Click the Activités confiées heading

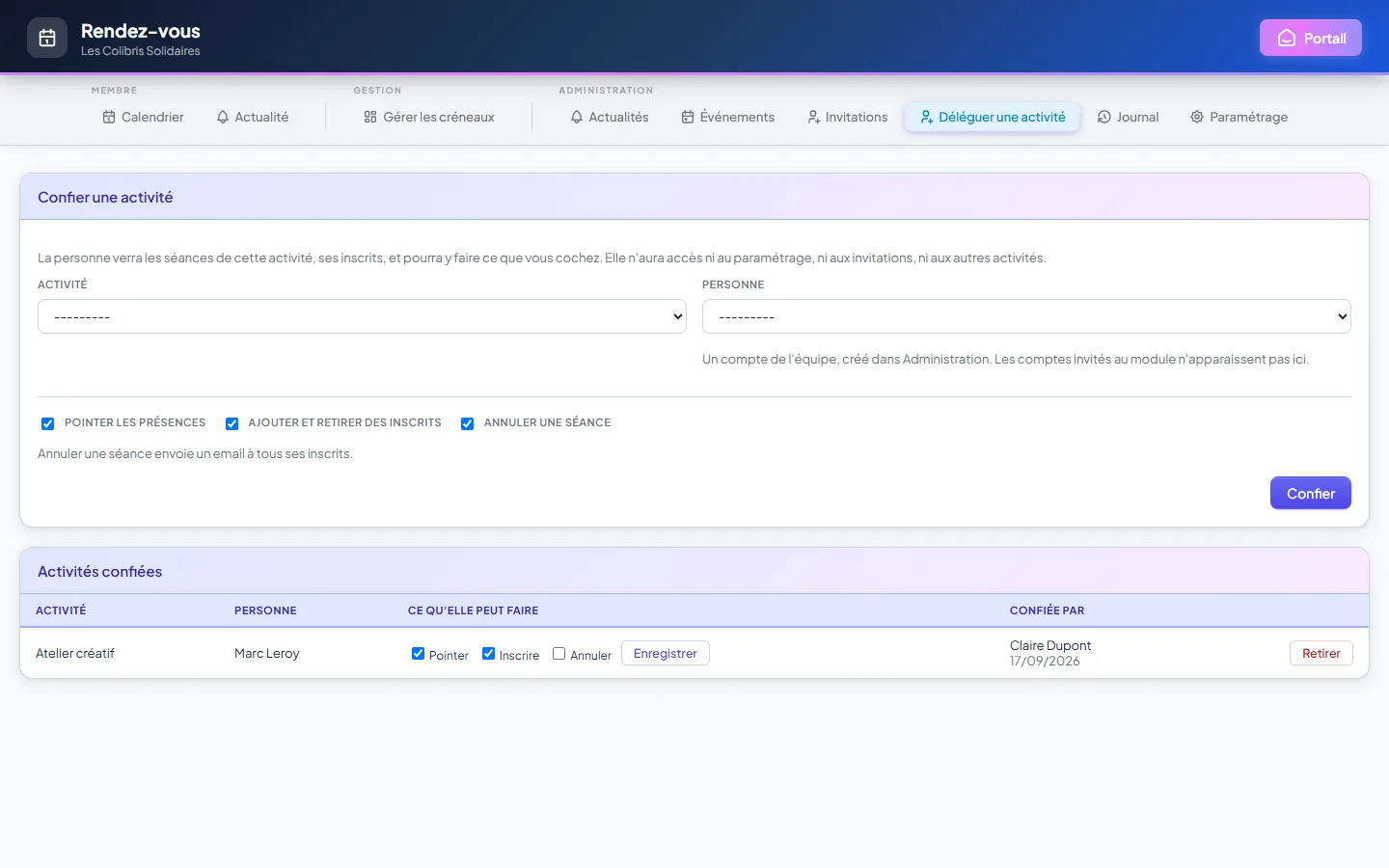99,571
